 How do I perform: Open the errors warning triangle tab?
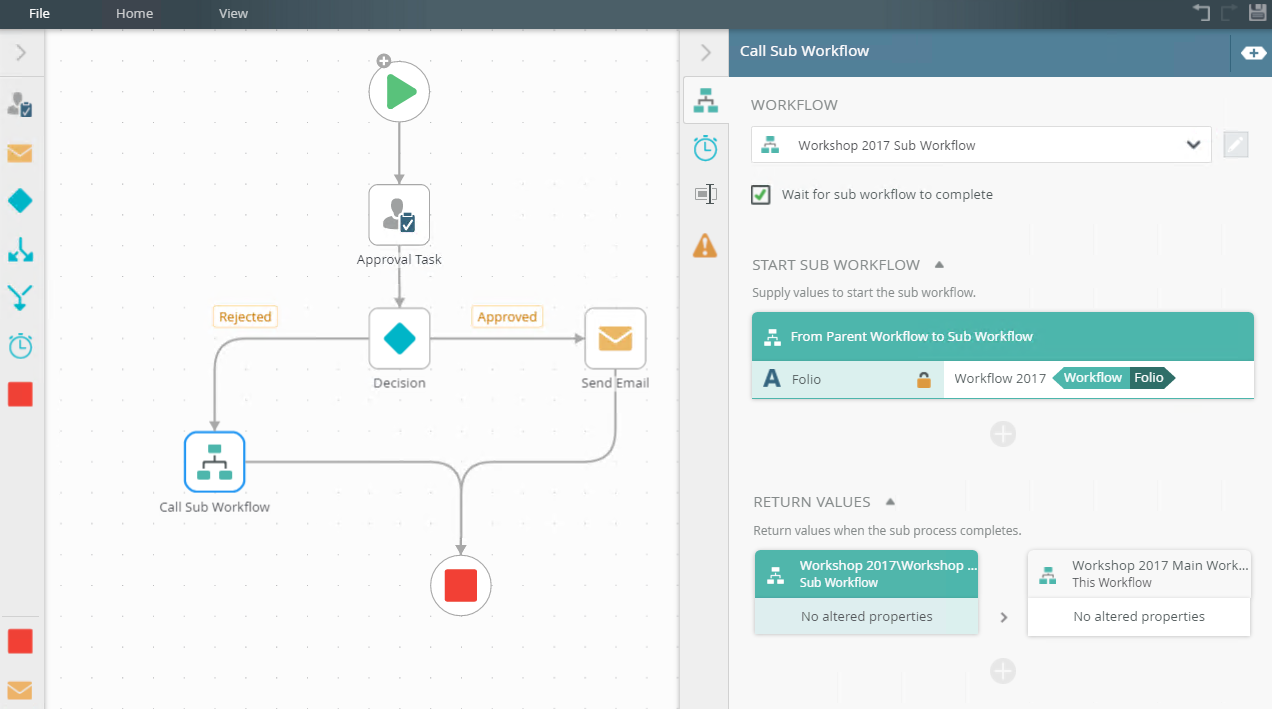706,245
